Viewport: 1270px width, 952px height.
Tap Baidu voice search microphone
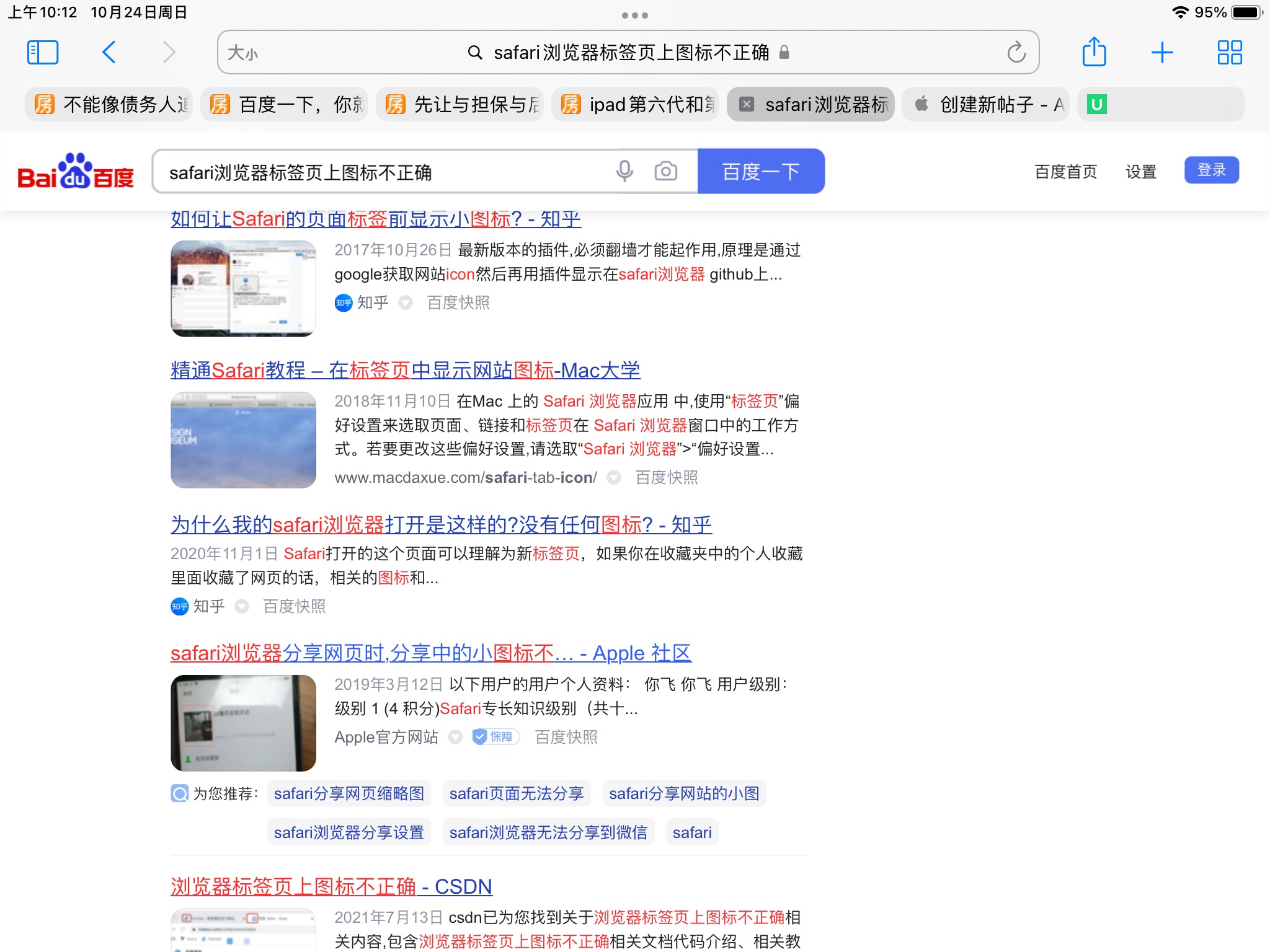click(x=624, y=172)
